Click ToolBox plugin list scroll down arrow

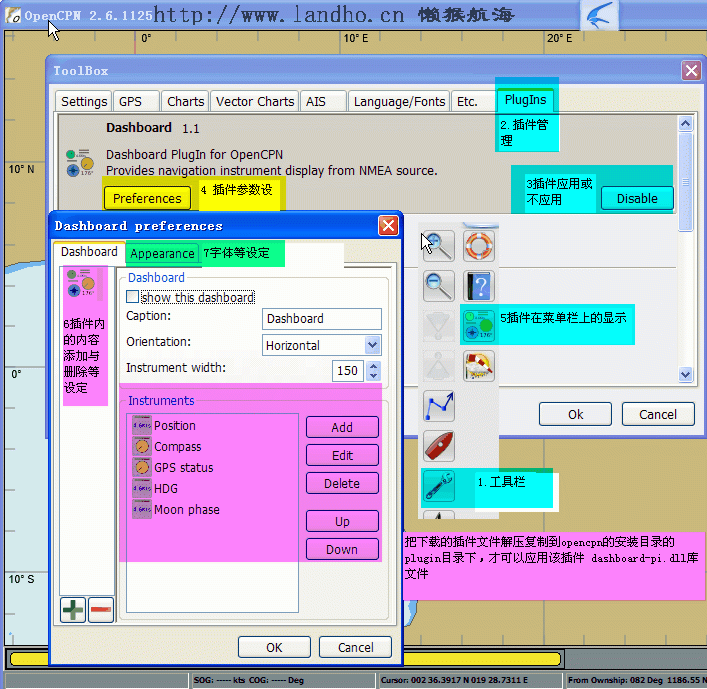(685, 374)
